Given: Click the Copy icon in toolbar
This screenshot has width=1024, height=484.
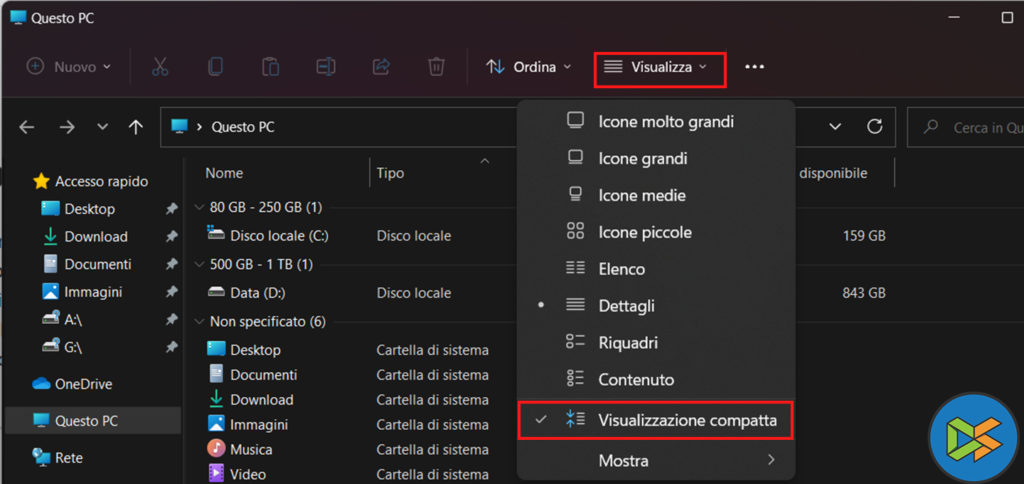Looking at the screenshot, I should point(215,67).
